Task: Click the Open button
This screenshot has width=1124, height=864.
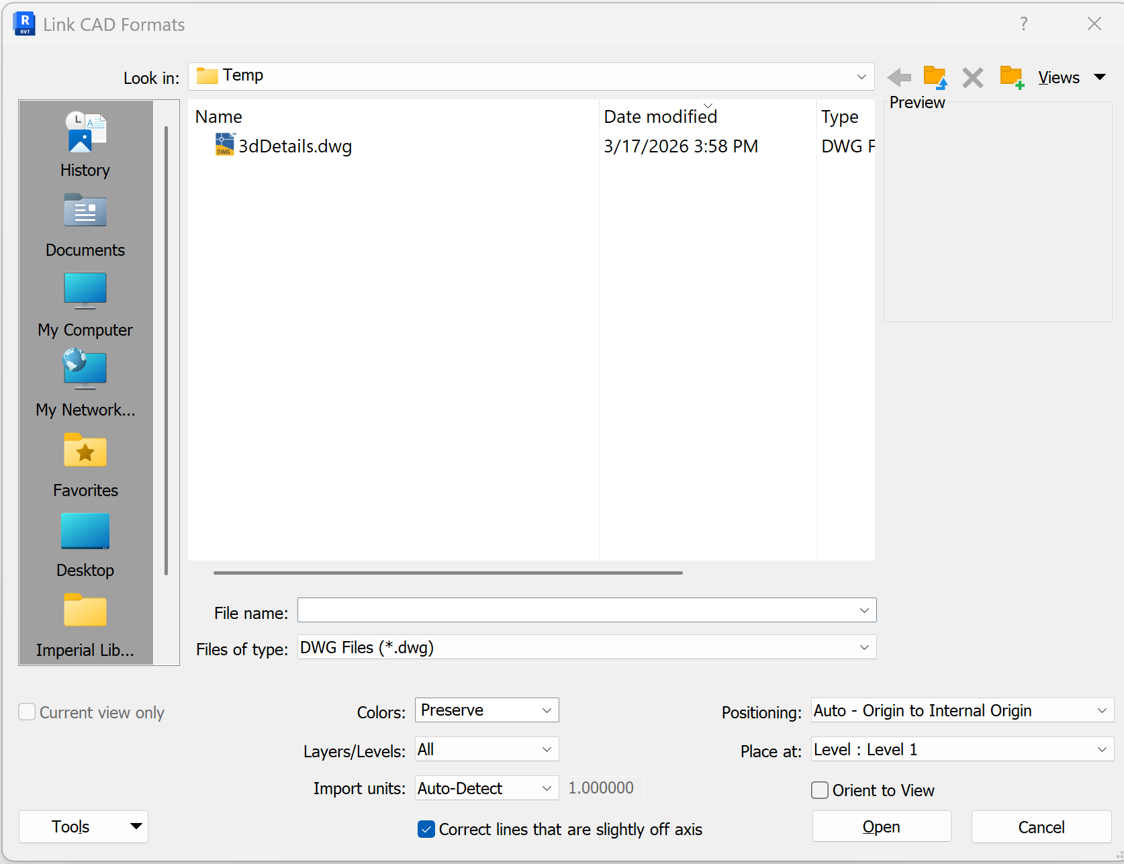Action: (x=882, y=827)
